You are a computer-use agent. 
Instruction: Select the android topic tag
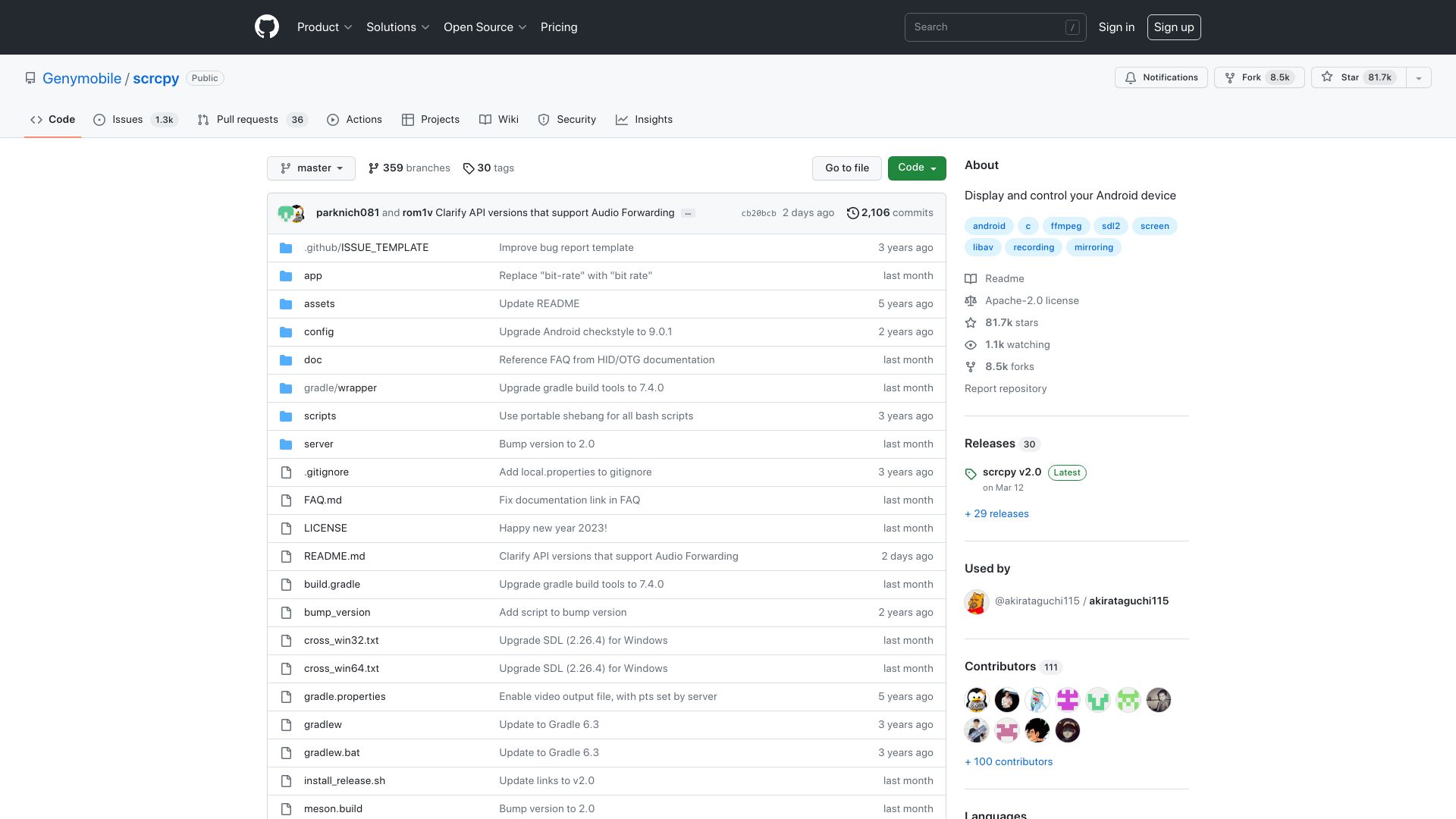click(x=989, y=226)
